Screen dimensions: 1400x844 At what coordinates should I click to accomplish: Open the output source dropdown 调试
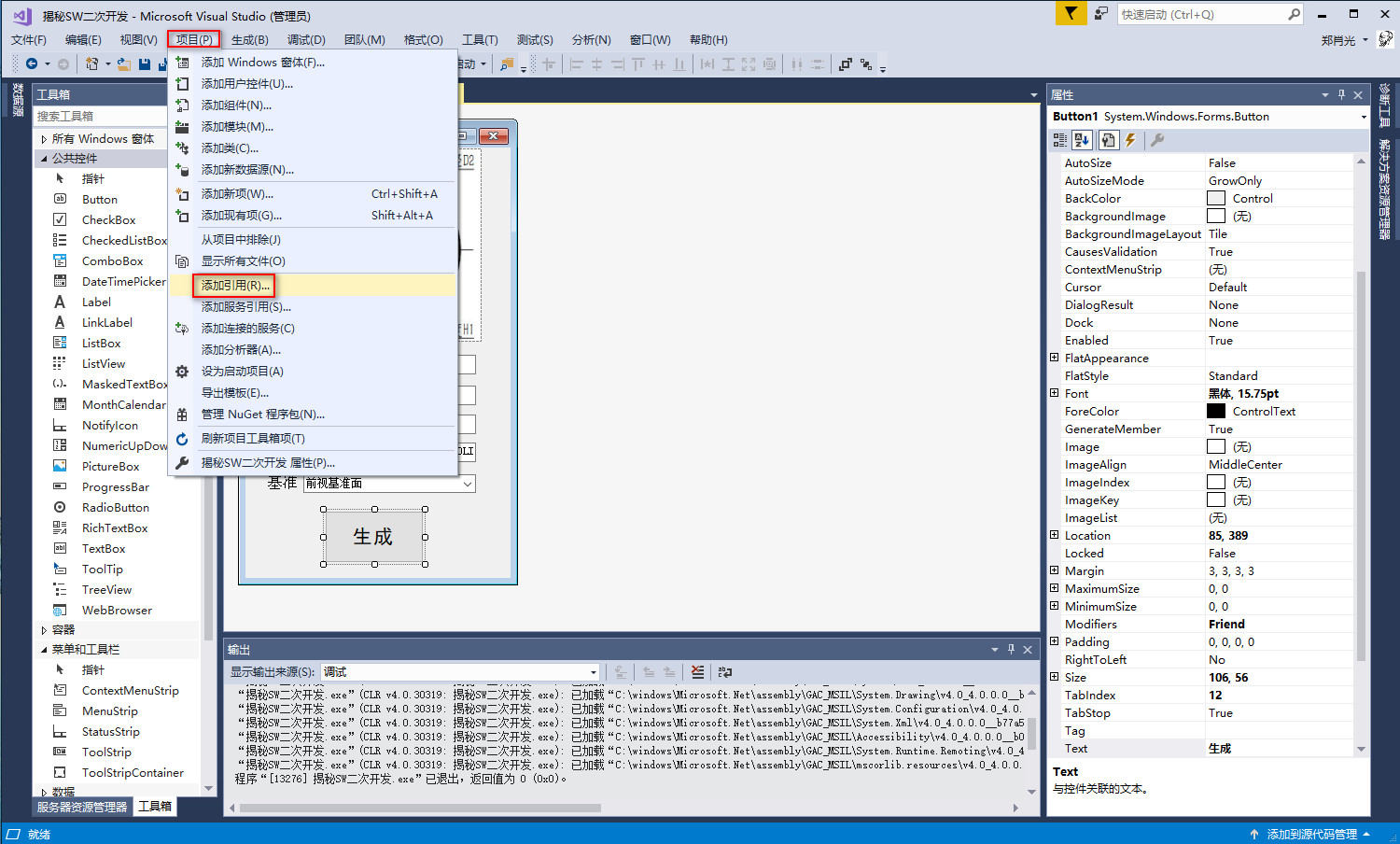coord(593,672)
